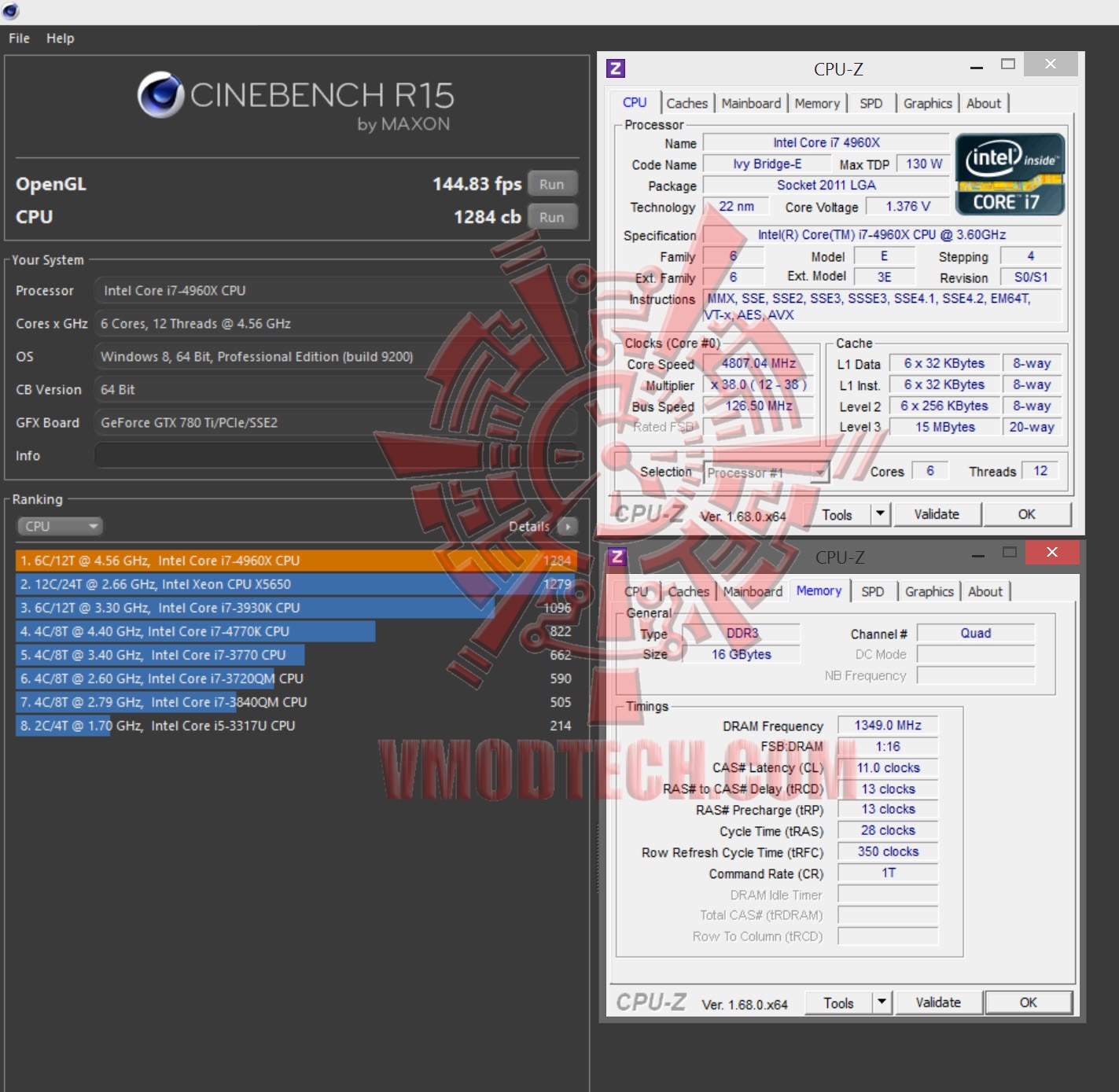Click the tRFC value 350 clocks

[x=888, y=852]
